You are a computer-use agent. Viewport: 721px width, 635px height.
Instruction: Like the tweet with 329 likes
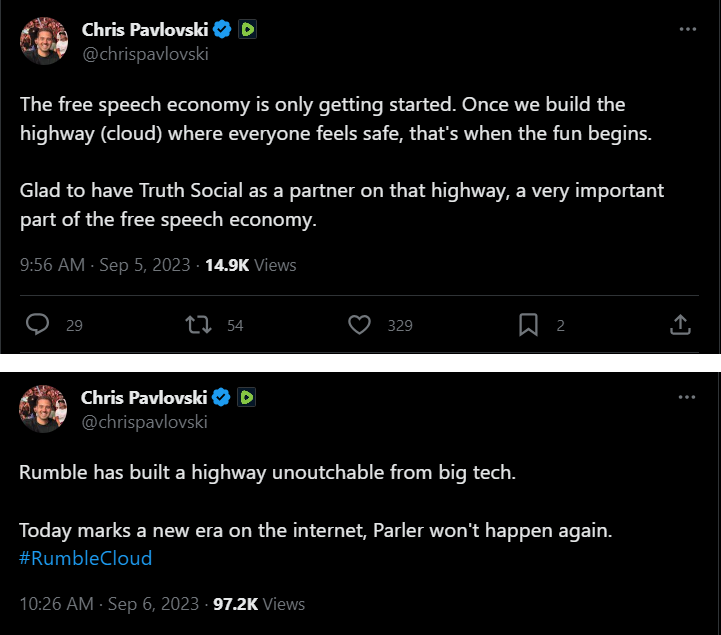click(360, 325)
